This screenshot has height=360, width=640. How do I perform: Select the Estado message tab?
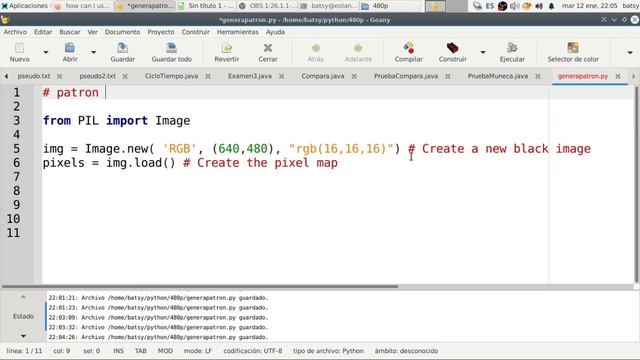[x=23, y=316]
